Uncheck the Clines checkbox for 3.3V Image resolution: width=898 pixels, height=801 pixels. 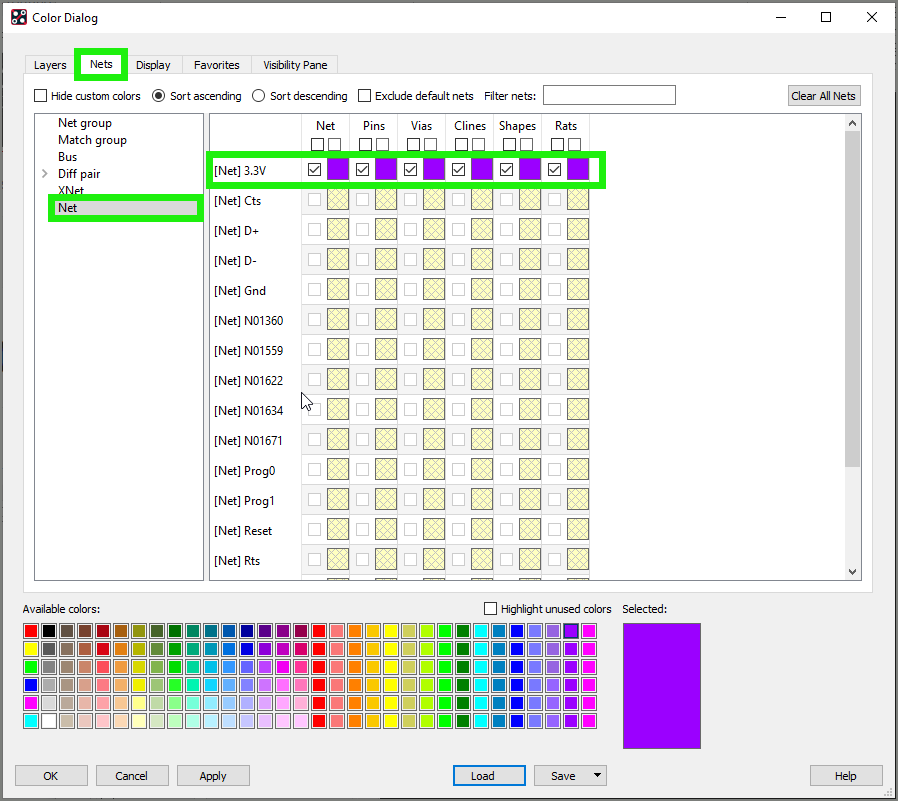click(x=458, y=169)
